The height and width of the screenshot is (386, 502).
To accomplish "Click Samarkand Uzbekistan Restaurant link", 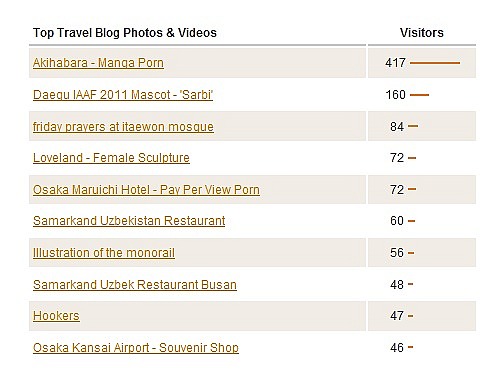I will coord(129,221).
